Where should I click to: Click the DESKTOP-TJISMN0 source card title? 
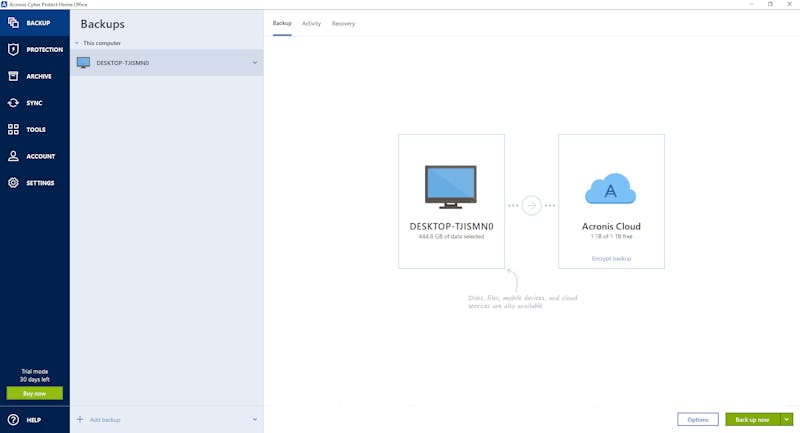451,226
